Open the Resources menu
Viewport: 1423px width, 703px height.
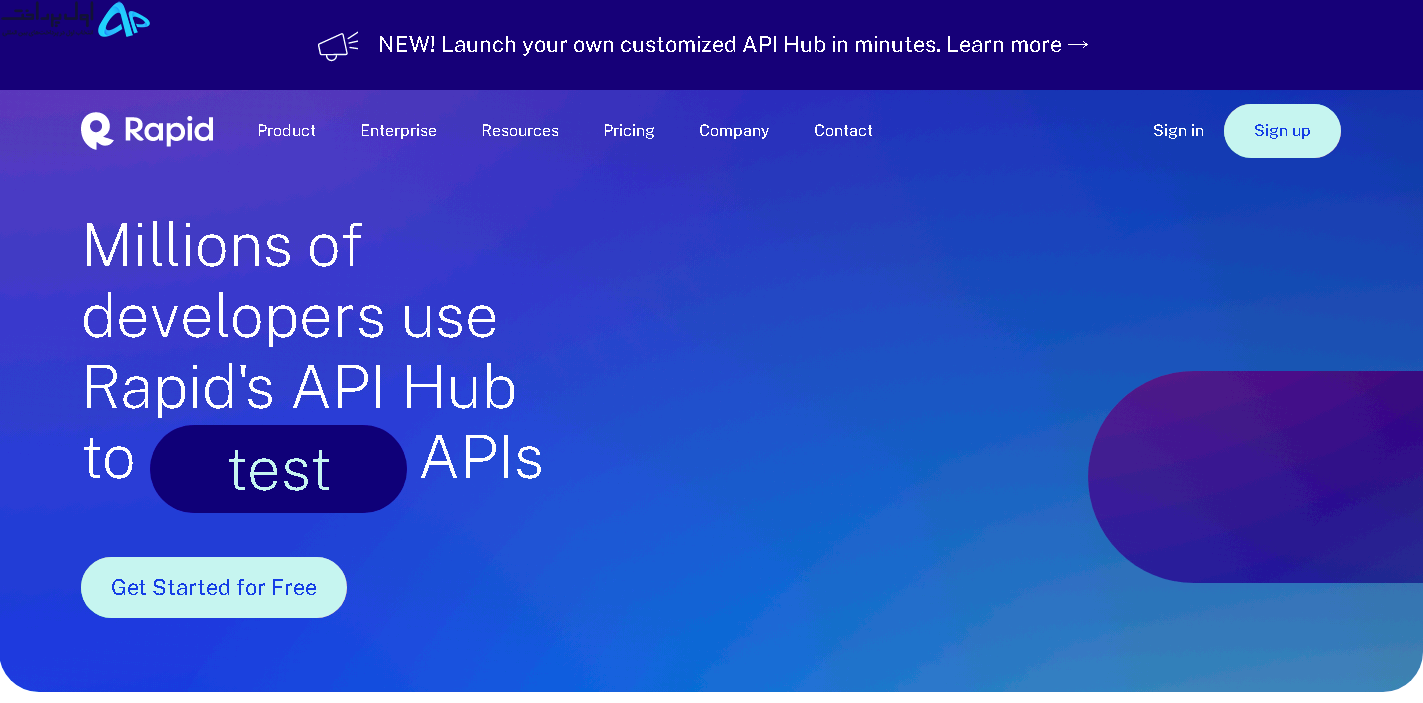point(520,131)
